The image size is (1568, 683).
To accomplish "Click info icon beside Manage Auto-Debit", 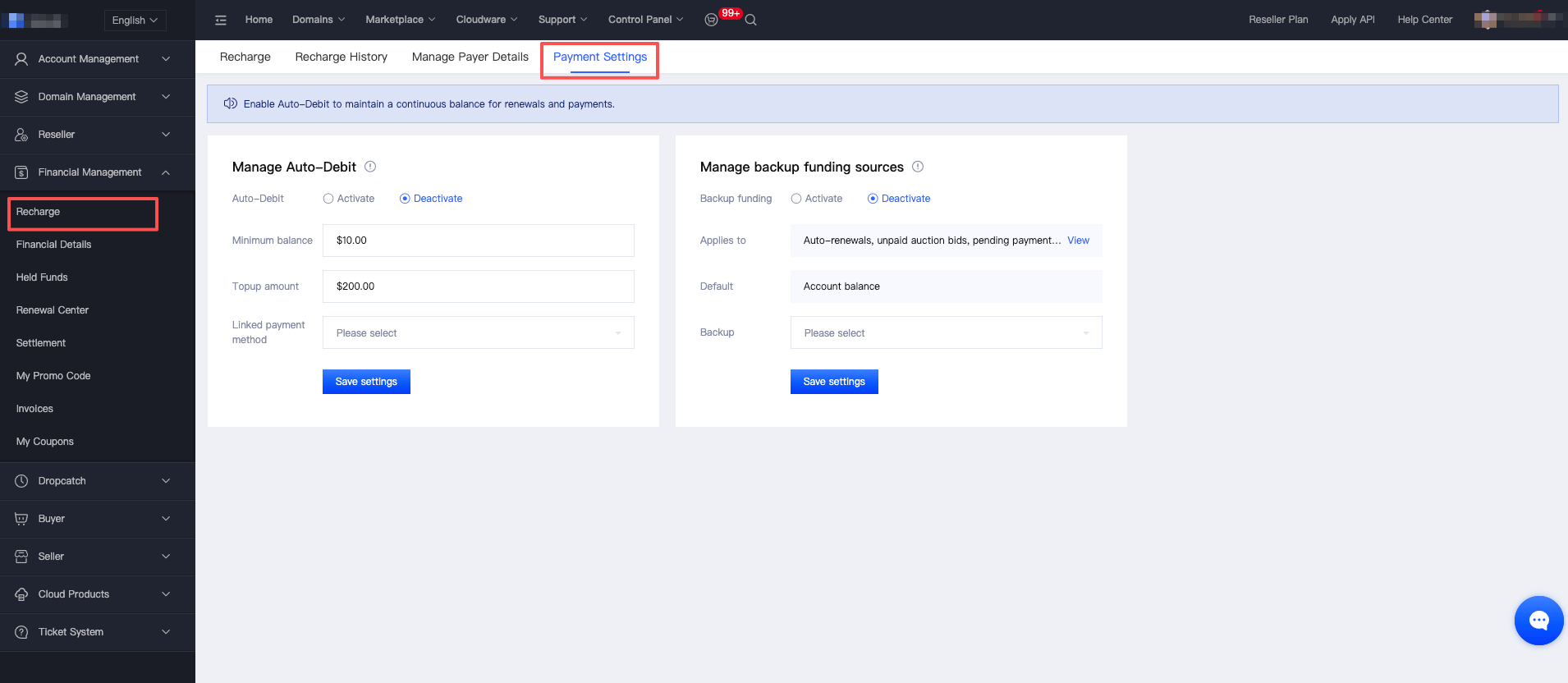I will pos(370,167).
